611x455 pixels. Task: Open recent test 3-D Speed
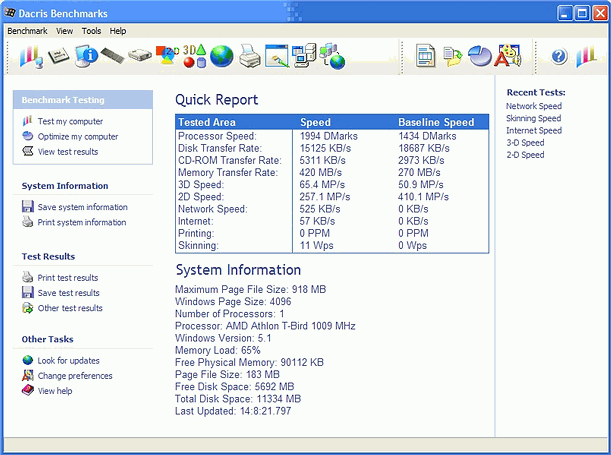click(525, 143)
